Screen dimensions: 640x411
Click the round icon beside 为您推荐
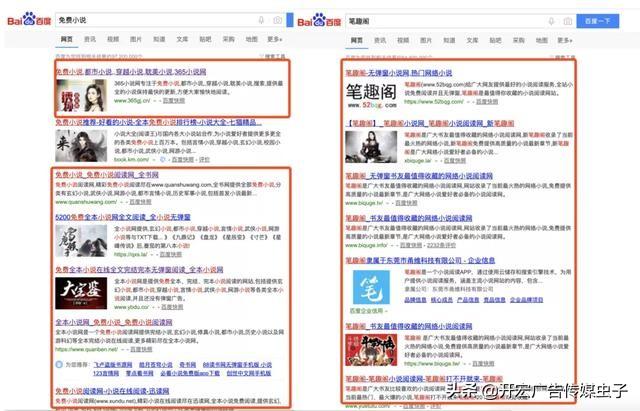tap(59, 364)
